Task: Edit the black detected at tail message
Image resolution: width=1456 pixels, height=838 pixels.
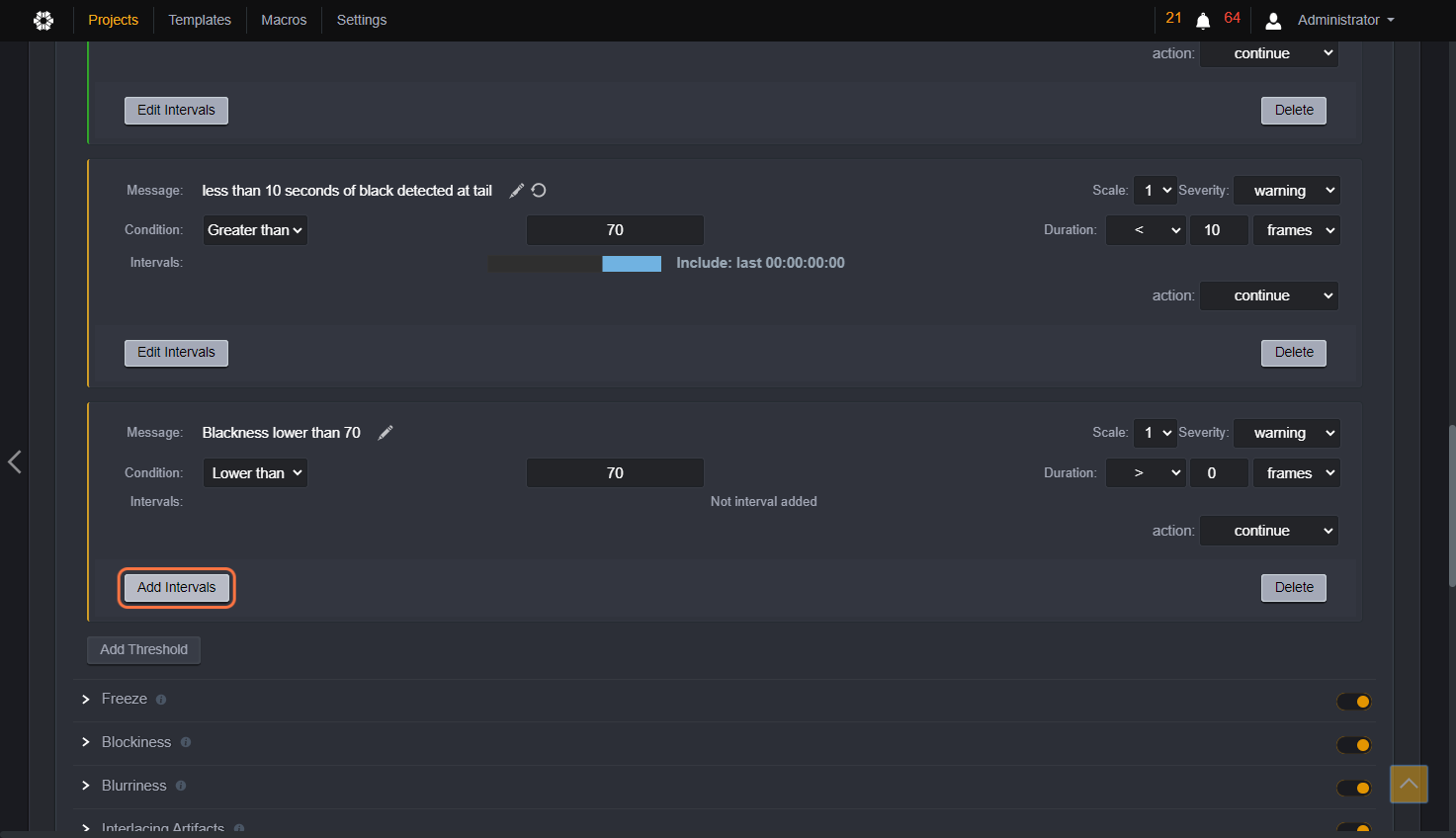Action: [x=516, y=191]
